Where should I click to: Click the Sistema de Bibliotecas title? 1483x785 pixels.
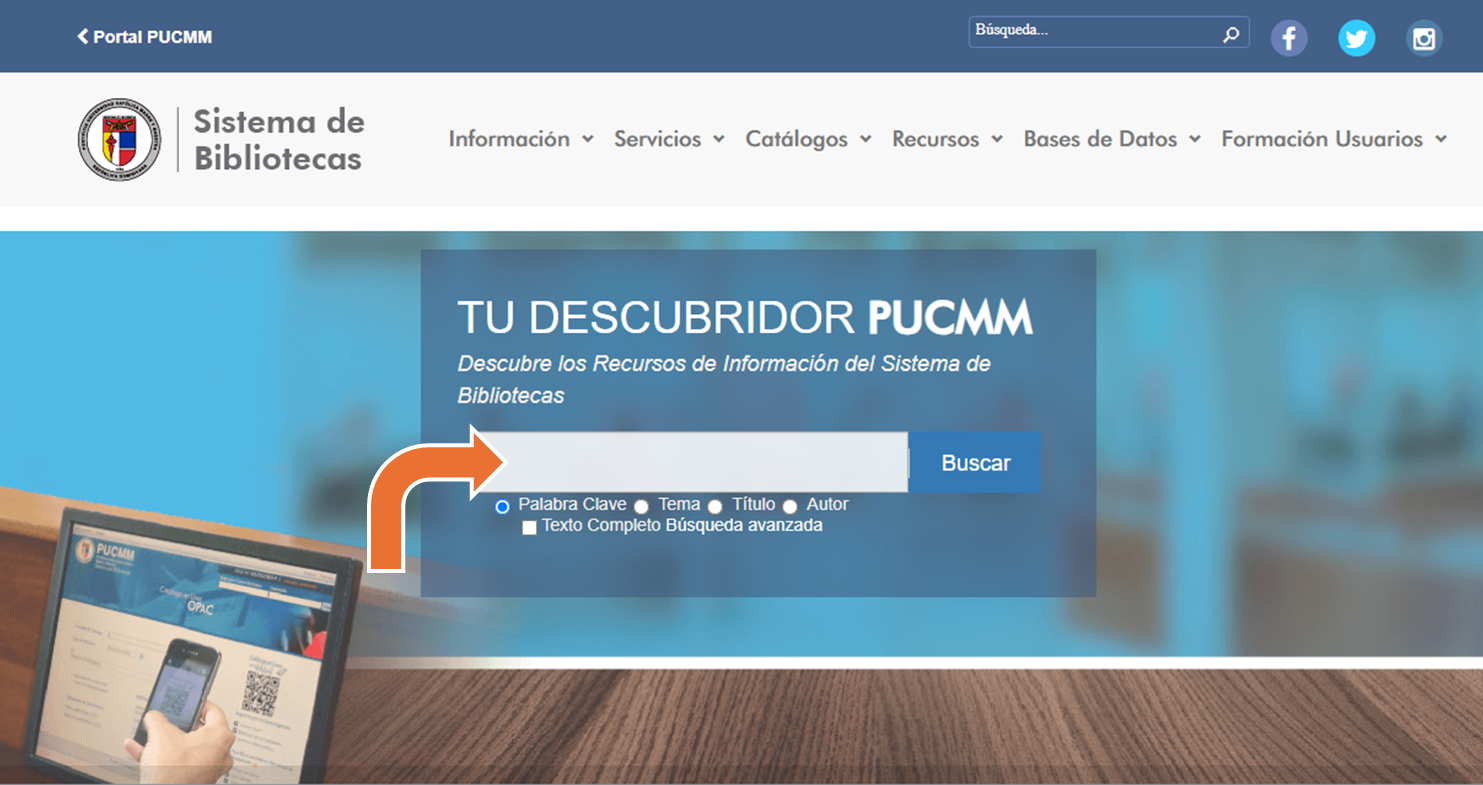tap(278, 139)
